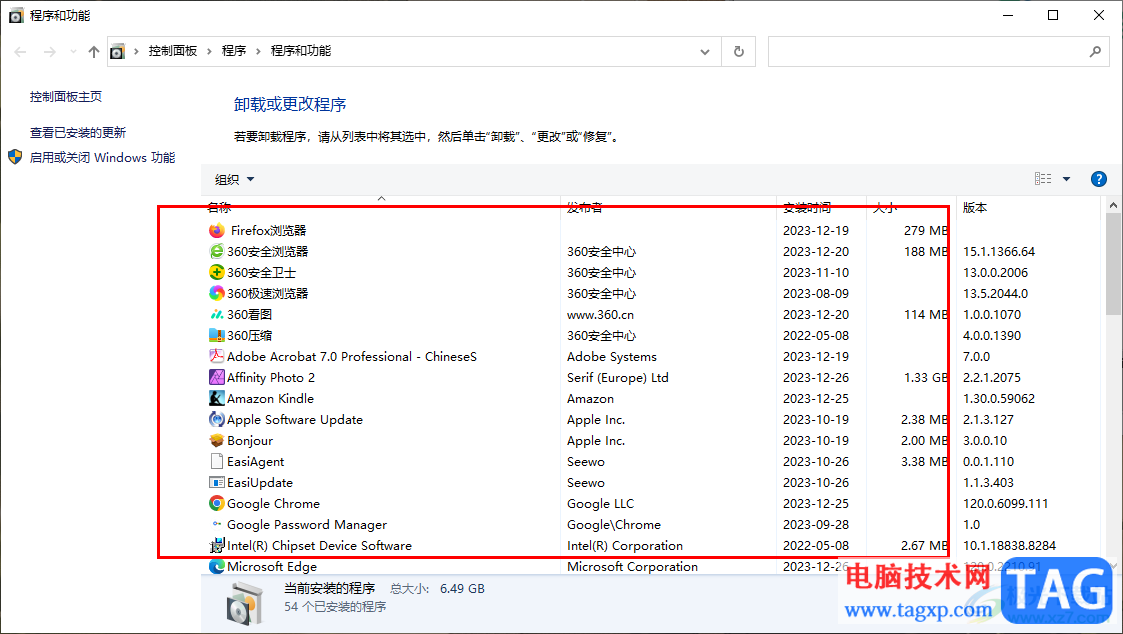The width and height of the screenshot is (1123, 634).
Task: Click the scrollbar up arrow
Action: (x=1113, y=206)
